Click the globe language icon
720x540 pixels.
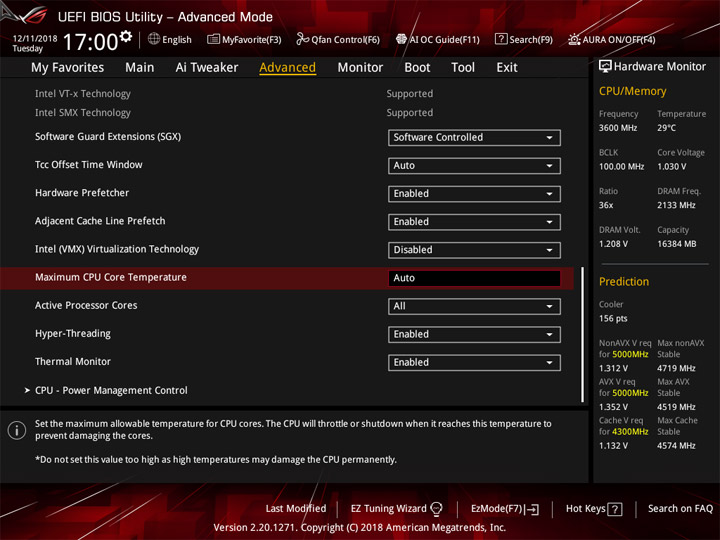(x=154, y=39)
